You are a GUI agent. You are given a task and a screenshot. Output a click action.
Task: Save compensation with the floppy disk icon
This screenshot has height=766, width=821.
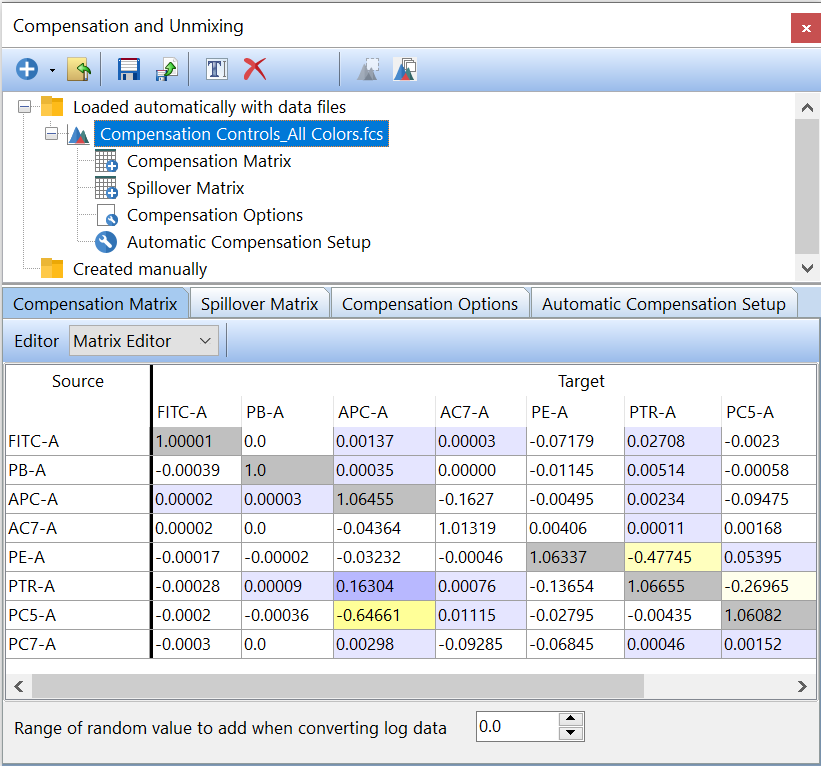coord(129,69)
